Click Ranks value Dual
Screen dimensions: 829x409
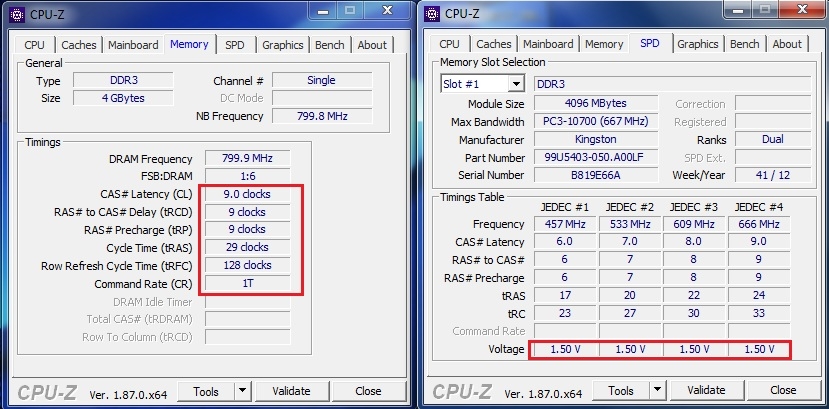[x=773, y=140]
